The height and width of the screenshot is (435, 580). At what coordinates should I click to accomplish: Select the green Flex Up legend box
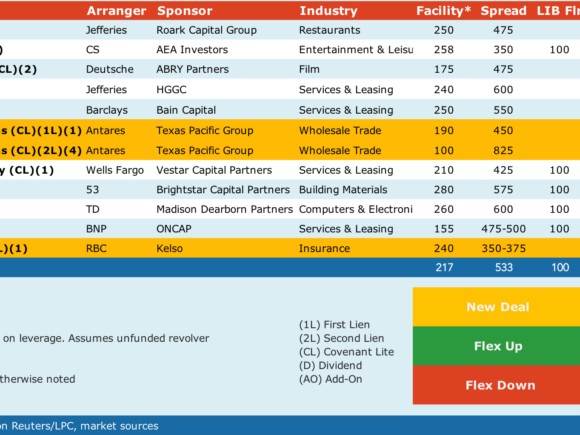pos(496,346)
